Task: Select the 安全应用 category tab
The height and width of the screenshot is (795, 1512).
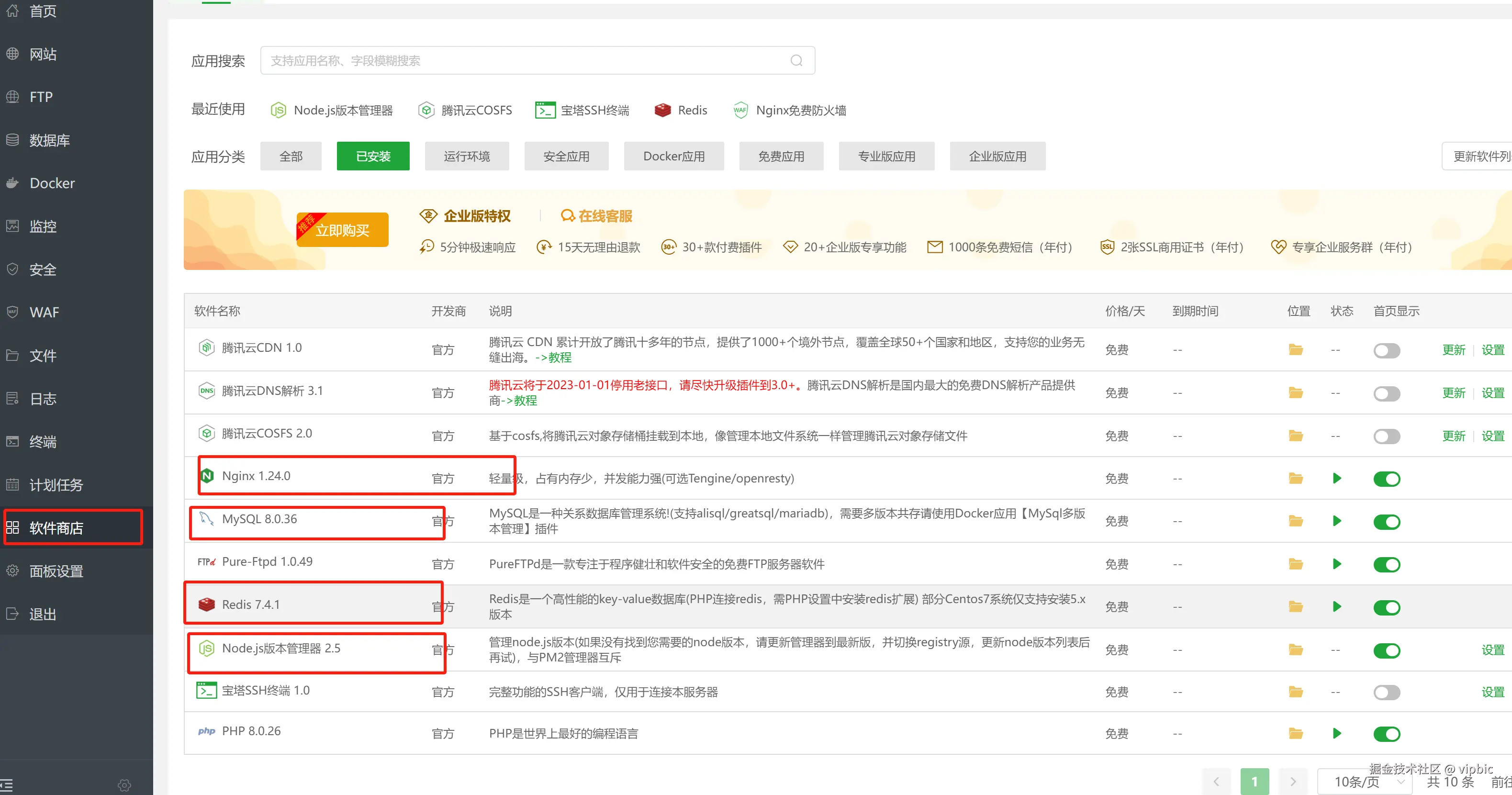Action: (x=566, y=156)
